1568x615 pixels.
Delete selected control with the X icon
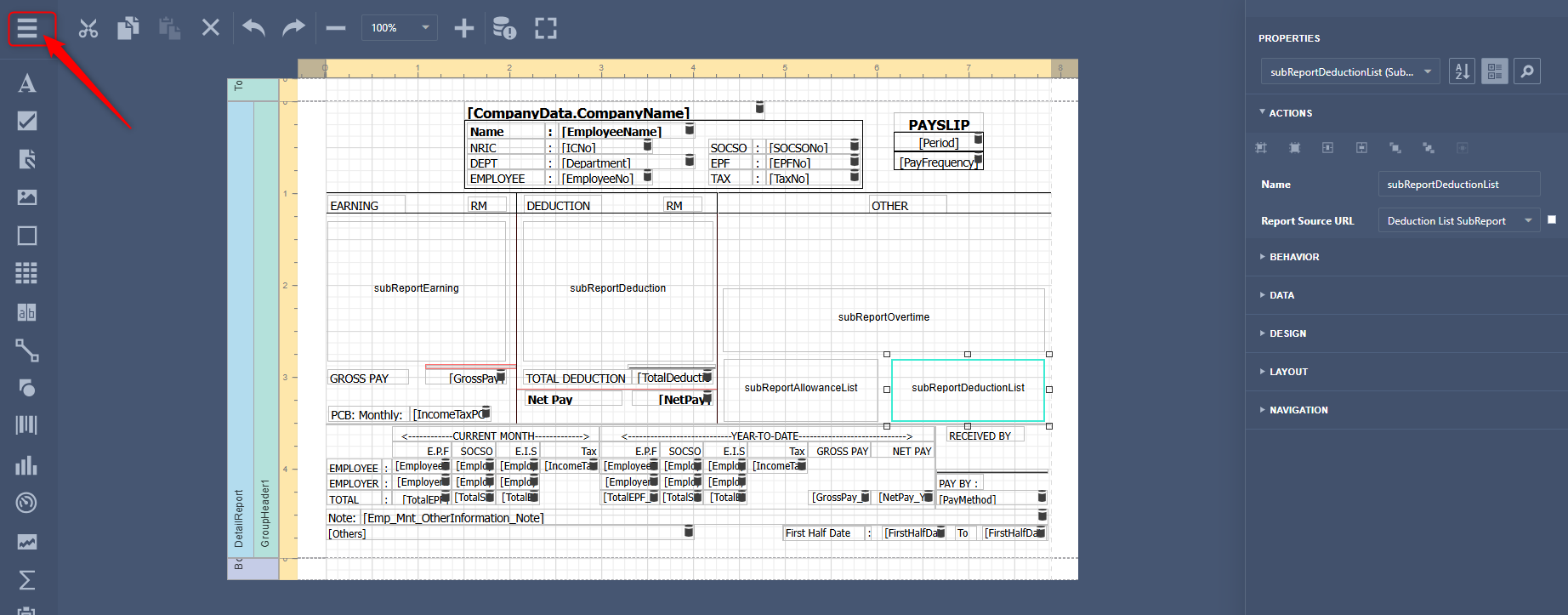point(211,28)
